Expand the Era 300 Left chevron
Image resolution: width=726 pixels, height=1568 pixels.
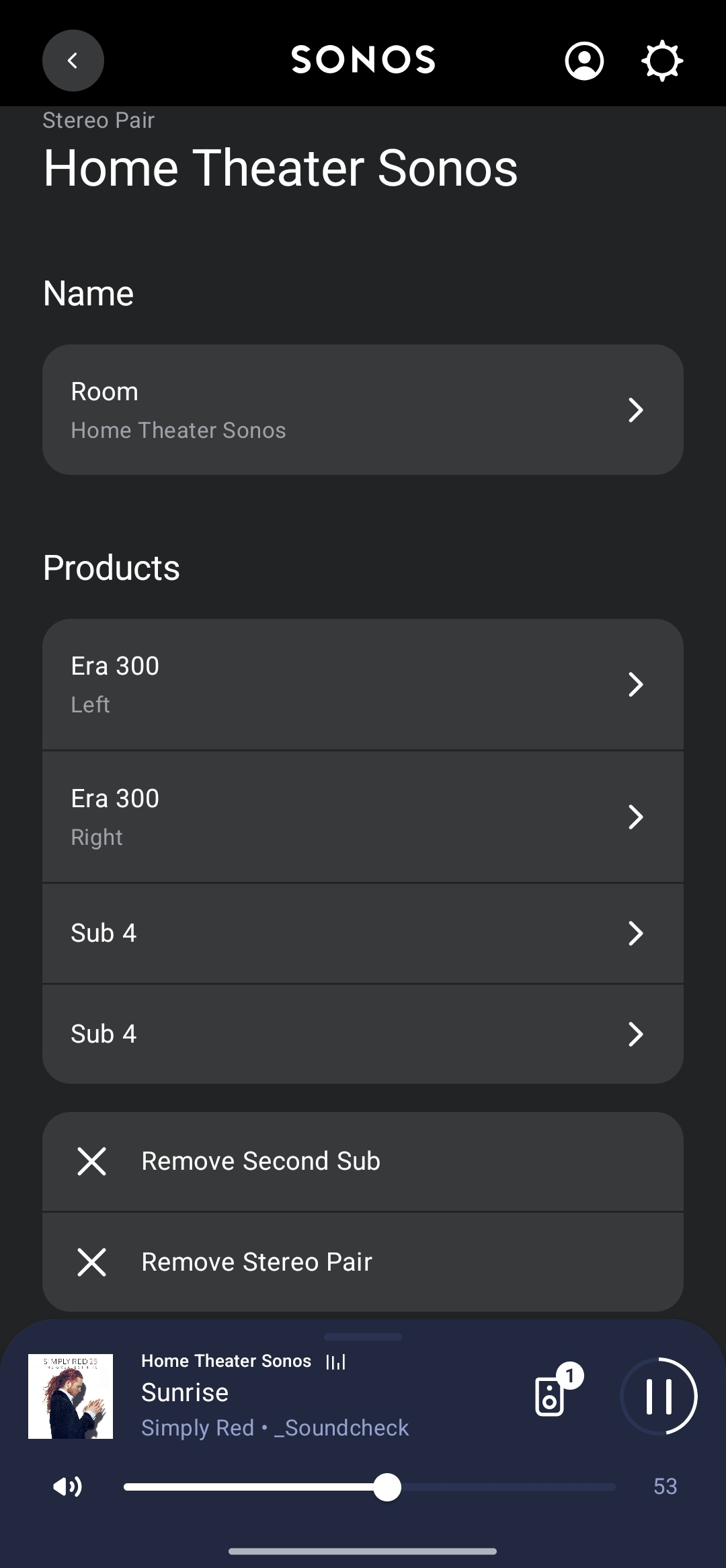point(635,684)
